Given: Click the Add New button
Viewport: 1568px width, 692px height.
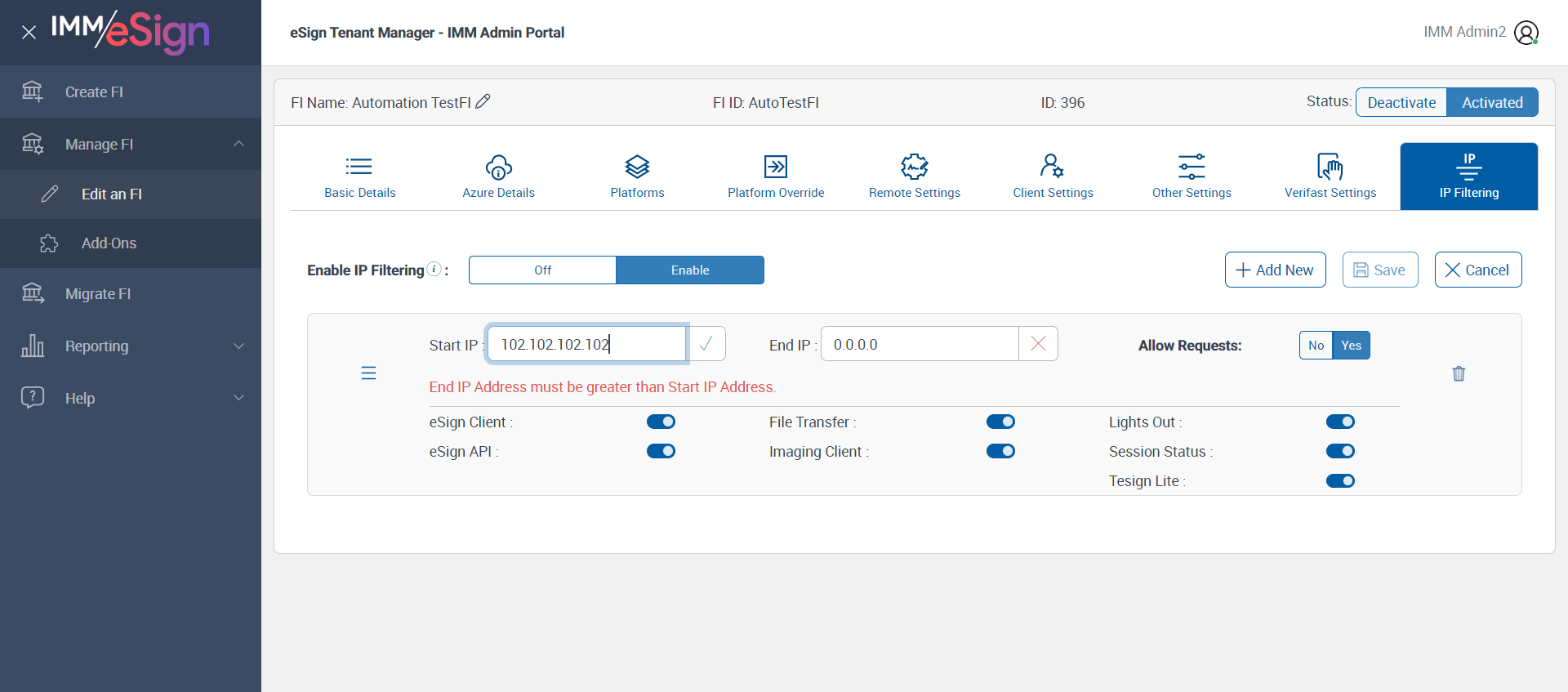Looking at the screenshot, I should coord(1275,270).
